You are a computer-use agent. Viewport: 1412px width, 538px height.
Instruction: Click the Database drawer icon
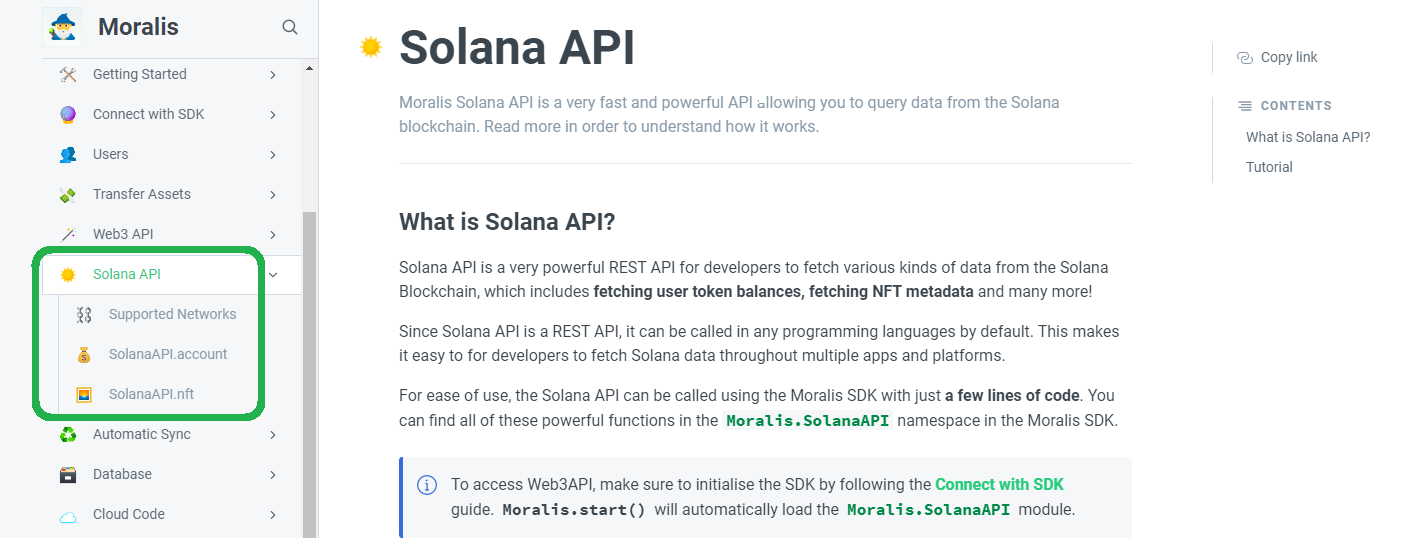coord(68,474)
